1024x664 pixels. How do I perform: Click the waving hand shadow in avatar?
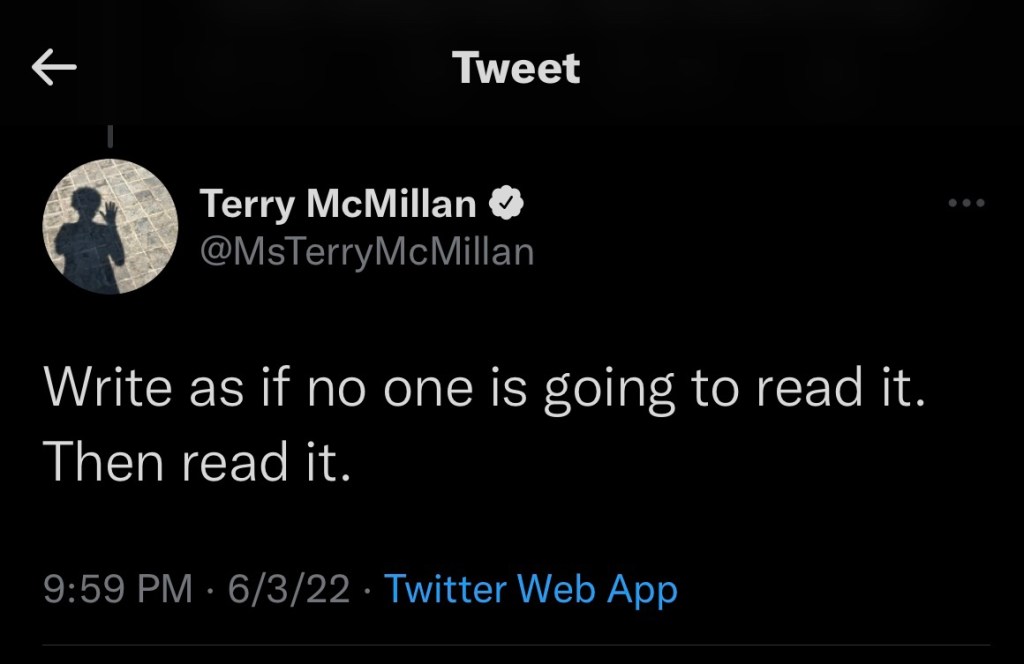point(110,211)
